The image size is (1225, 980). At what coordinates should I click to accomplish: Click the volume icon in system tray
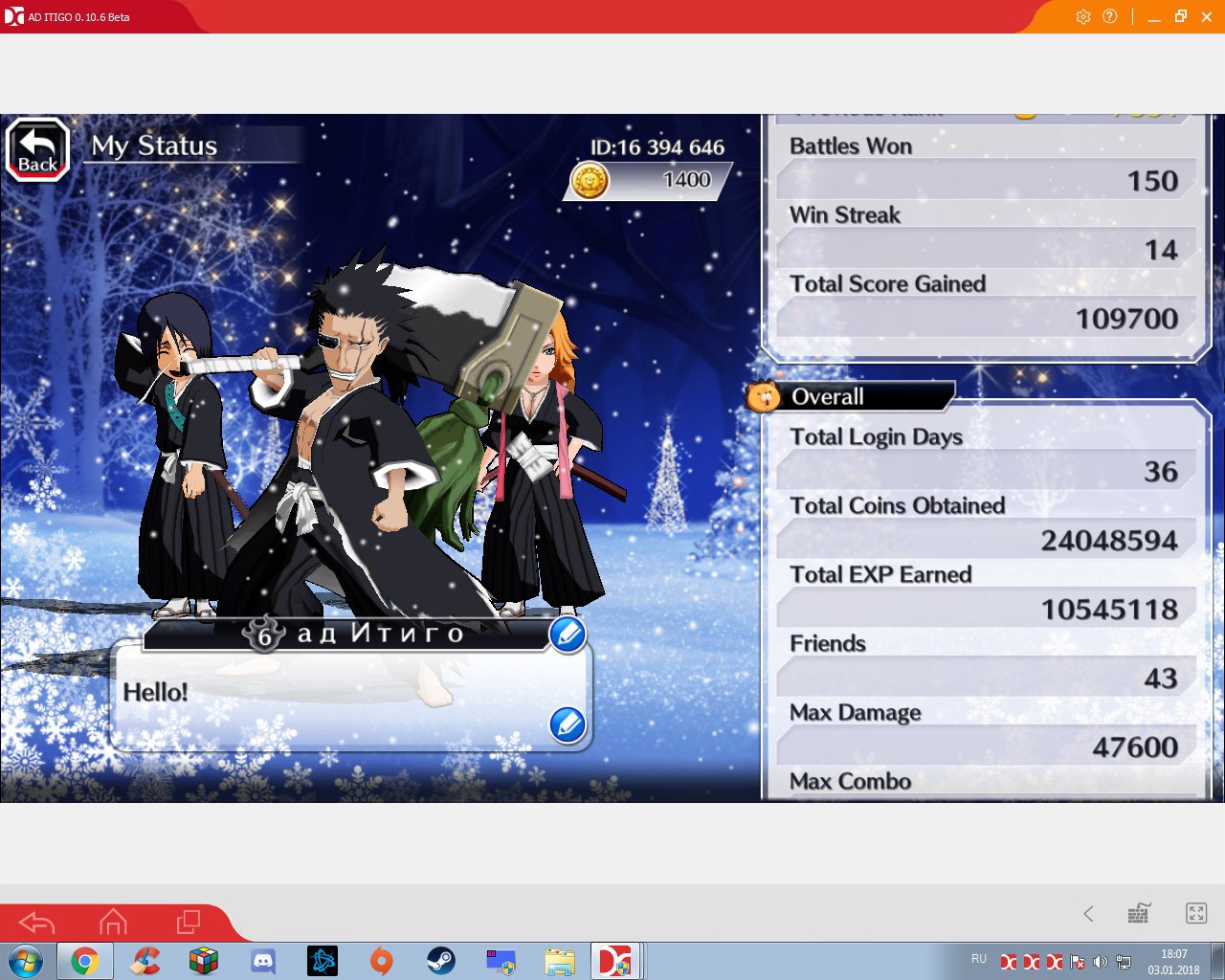point(1101,961)
